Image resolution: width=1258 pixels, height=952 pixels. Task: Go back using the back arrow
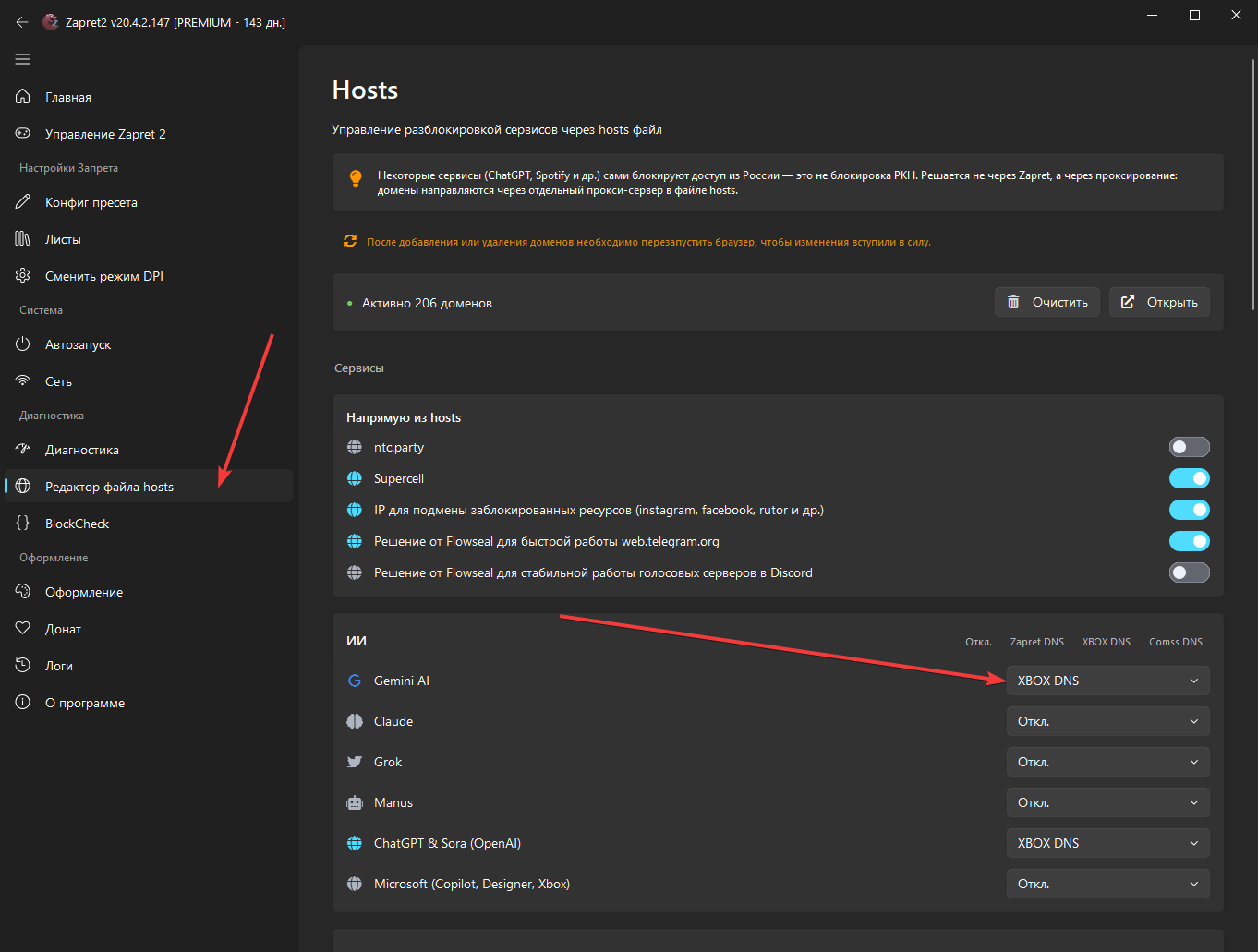[22, 22]
